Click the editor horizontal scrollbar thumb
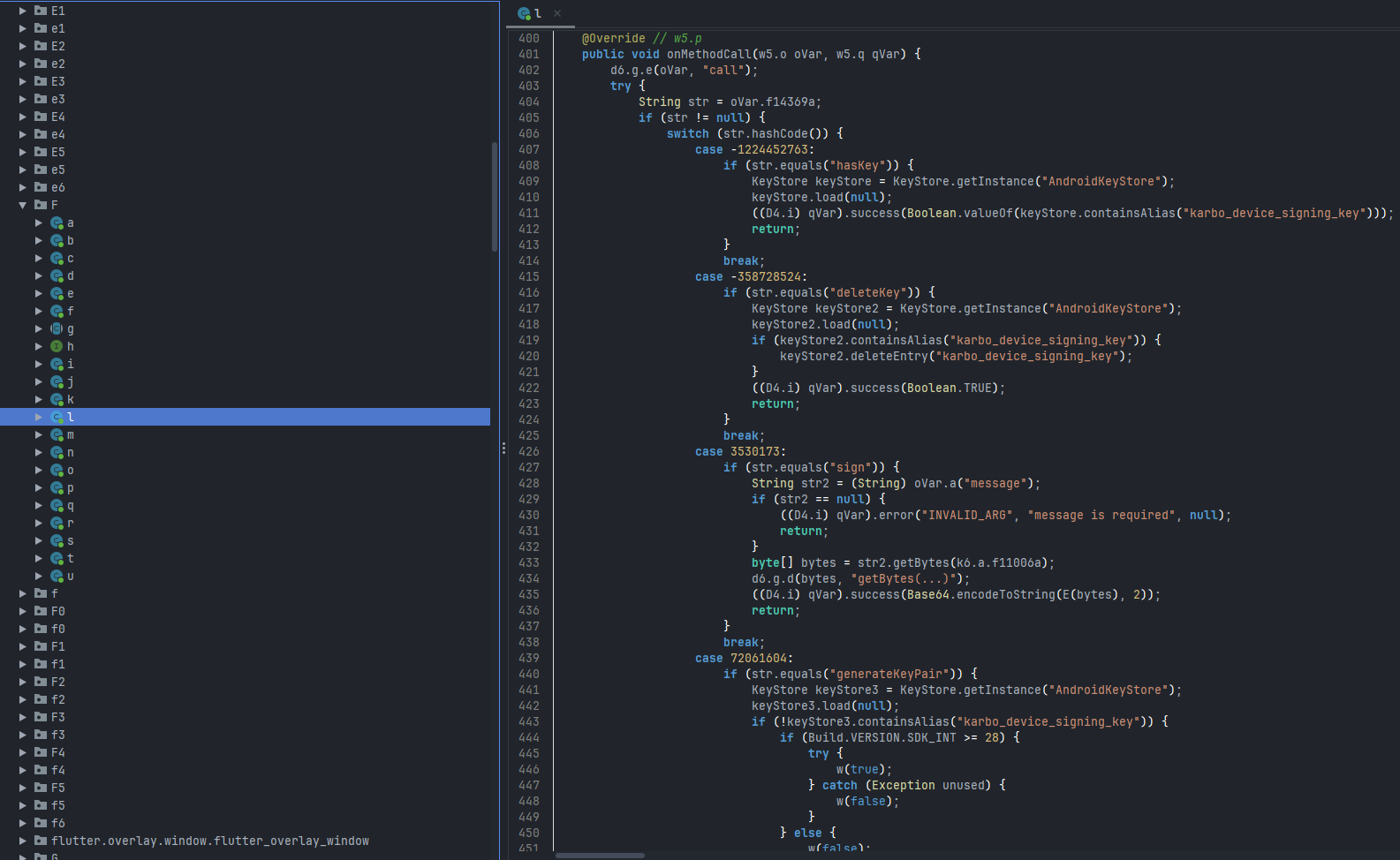Viewport: 1400px width, 860px height. (600, 855)
